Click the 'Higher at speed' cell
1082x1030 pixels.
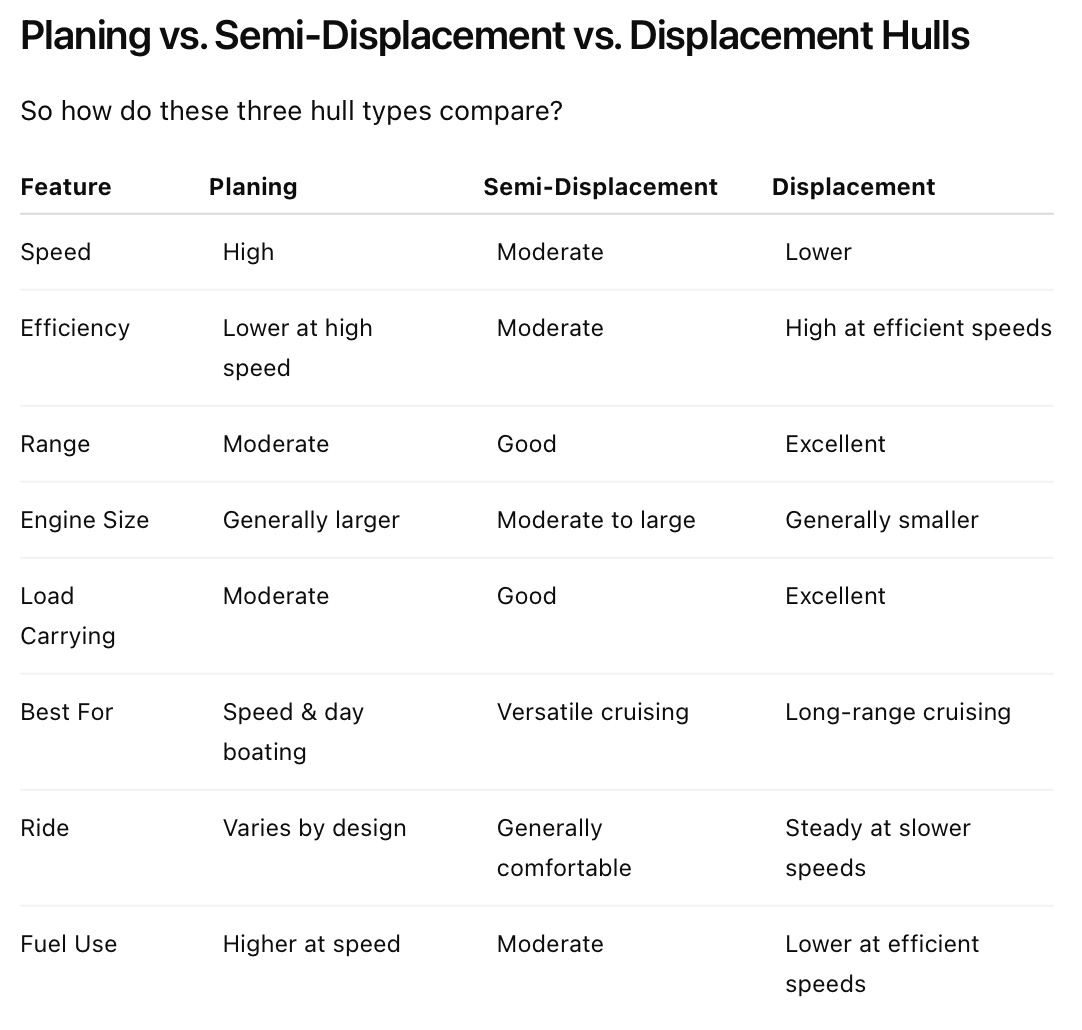(x=311, y=944)
